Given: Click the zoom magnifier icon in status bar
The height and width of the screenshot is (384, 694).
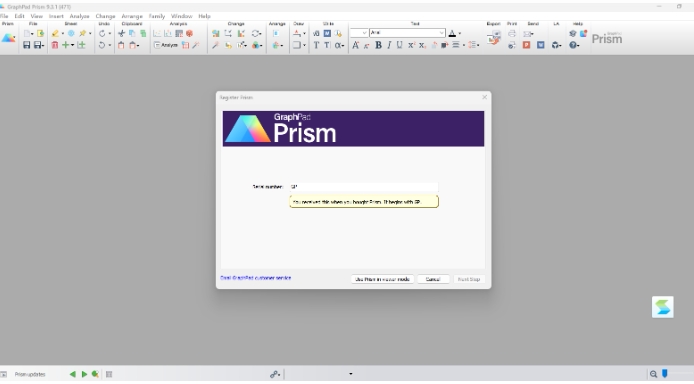Looking at the screenshot, I should coord(653,374).
